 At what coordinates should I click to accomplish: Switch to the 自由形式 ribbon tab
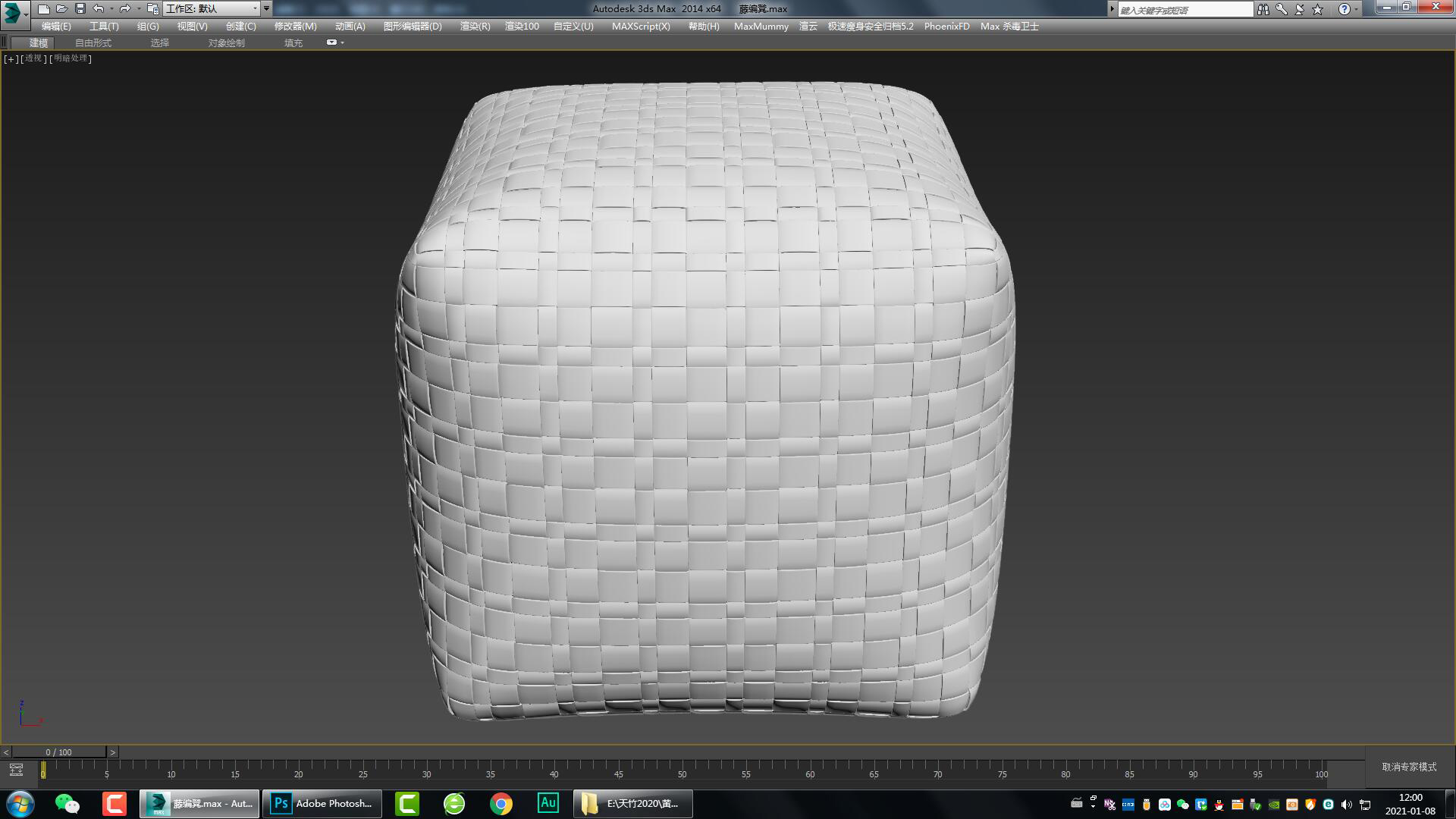click(93, 43)
